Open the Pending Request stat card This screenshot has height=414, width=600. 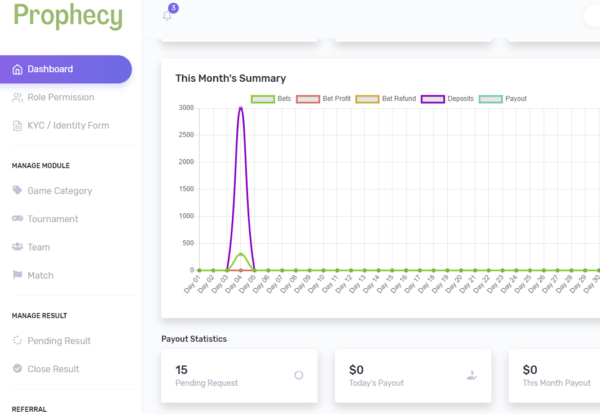(x=239, y=375)
